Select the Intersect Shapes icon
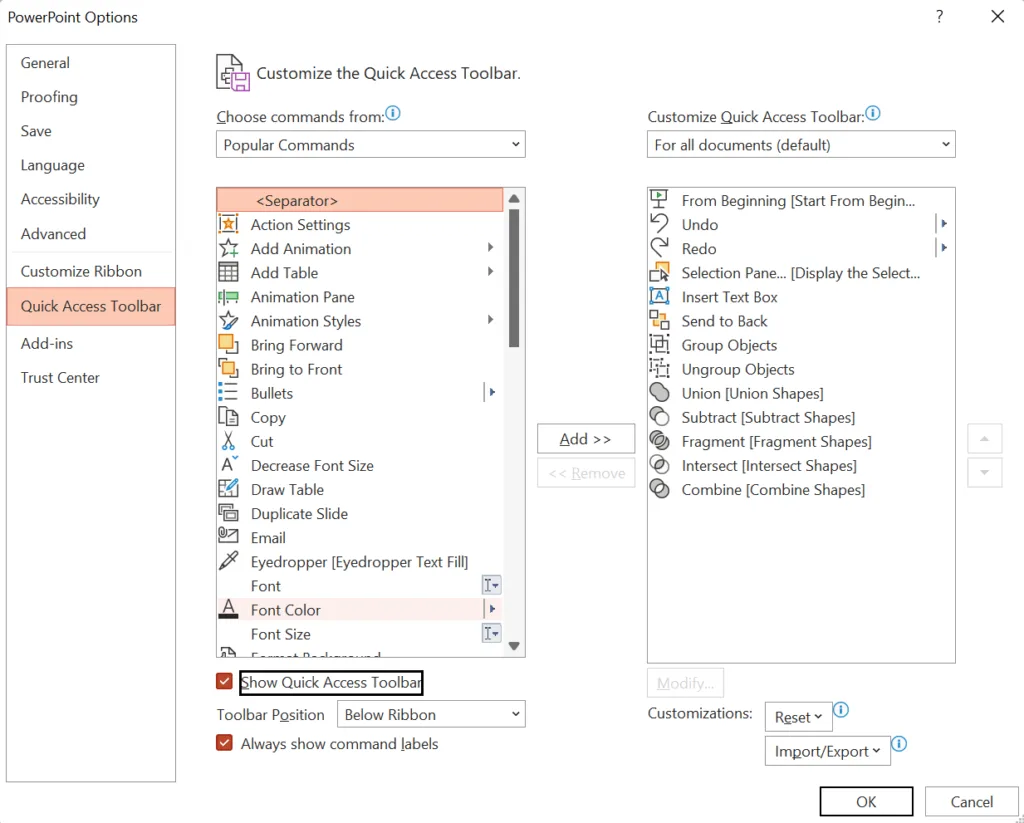 pos(660,465)
